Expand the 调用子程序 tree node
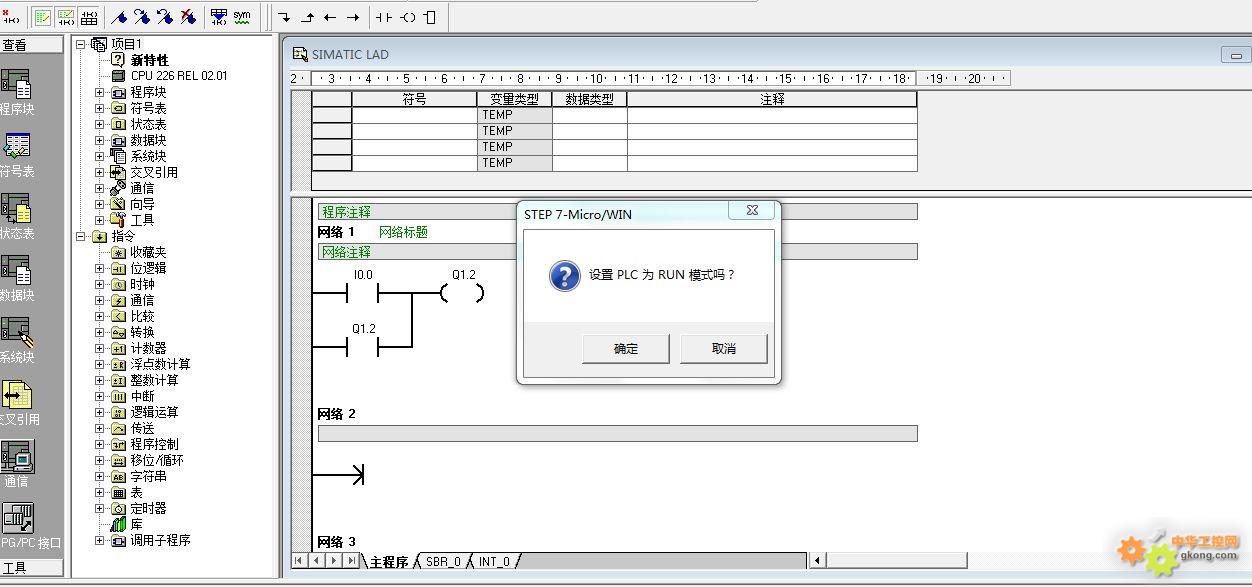This screenshot has height=587, width=1252. click(99, 540)
